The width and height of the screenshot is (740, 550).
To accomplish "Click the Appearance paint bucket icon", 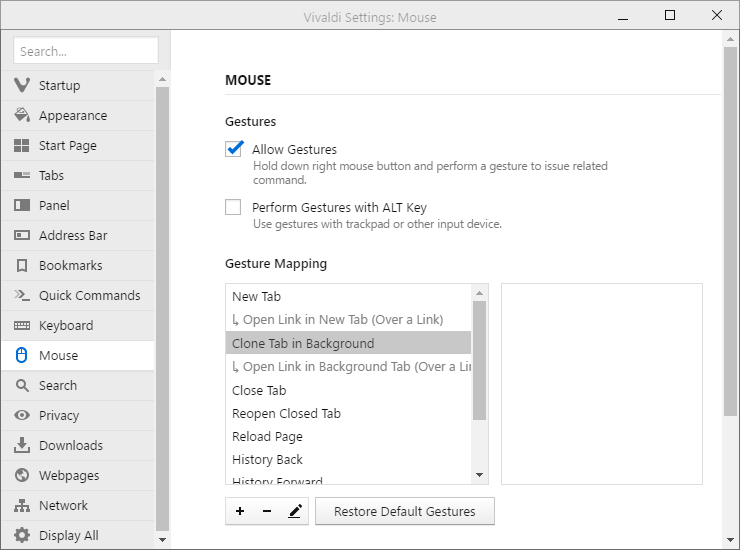I will click(22, 115).
